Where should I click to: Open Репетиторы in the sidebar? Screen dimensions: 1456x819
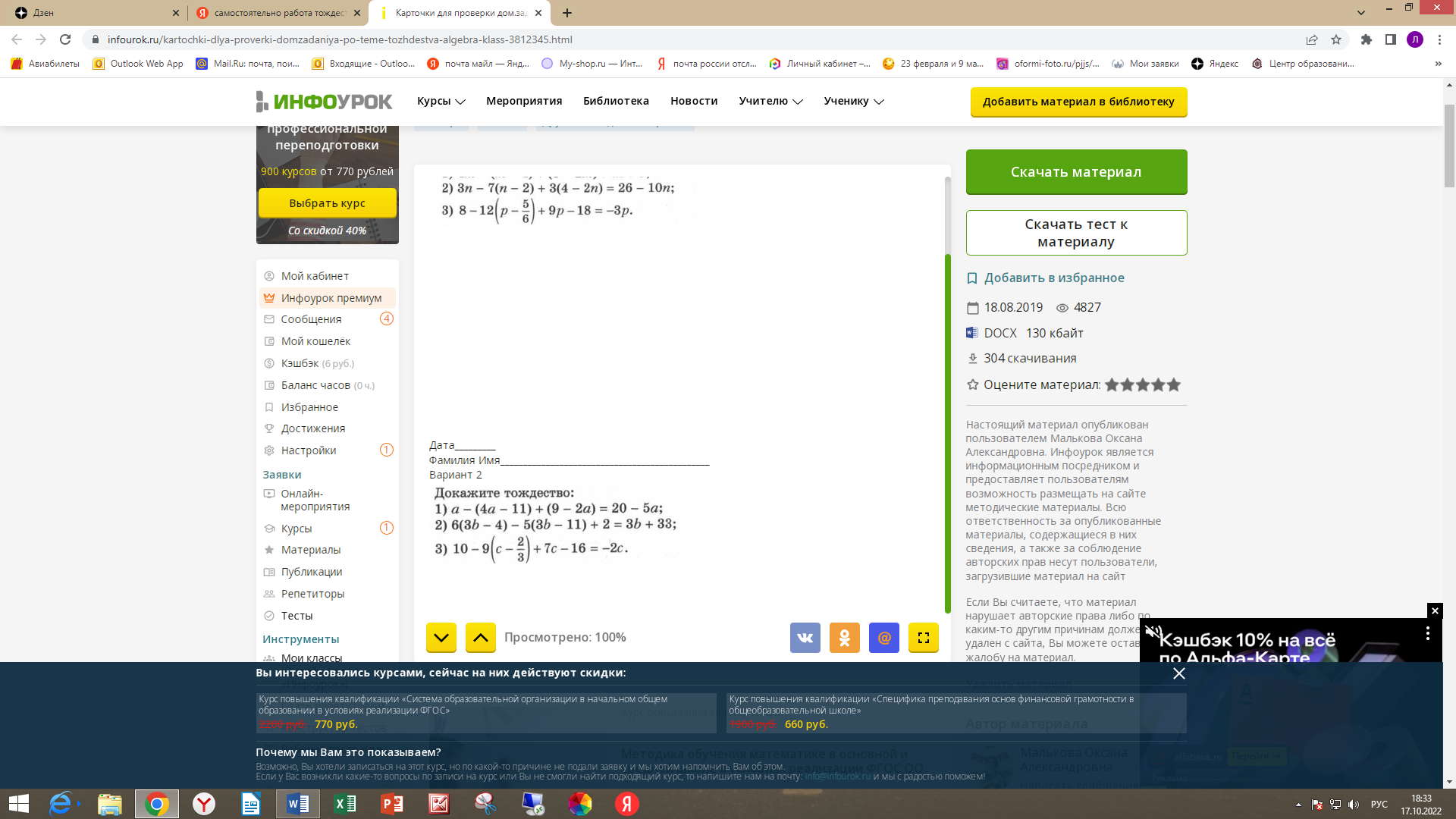tap(312, 594)
